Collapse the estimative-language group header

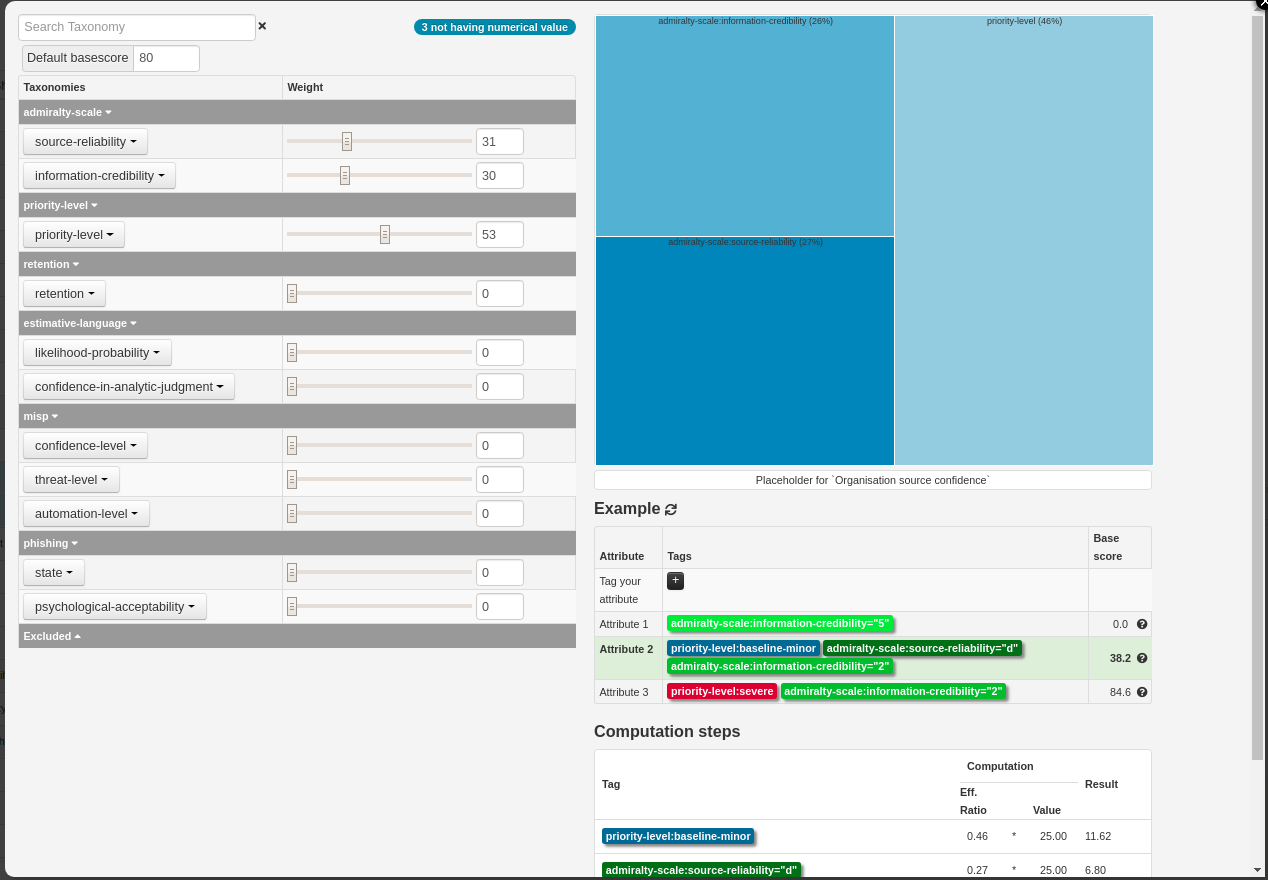pos(80,323)
